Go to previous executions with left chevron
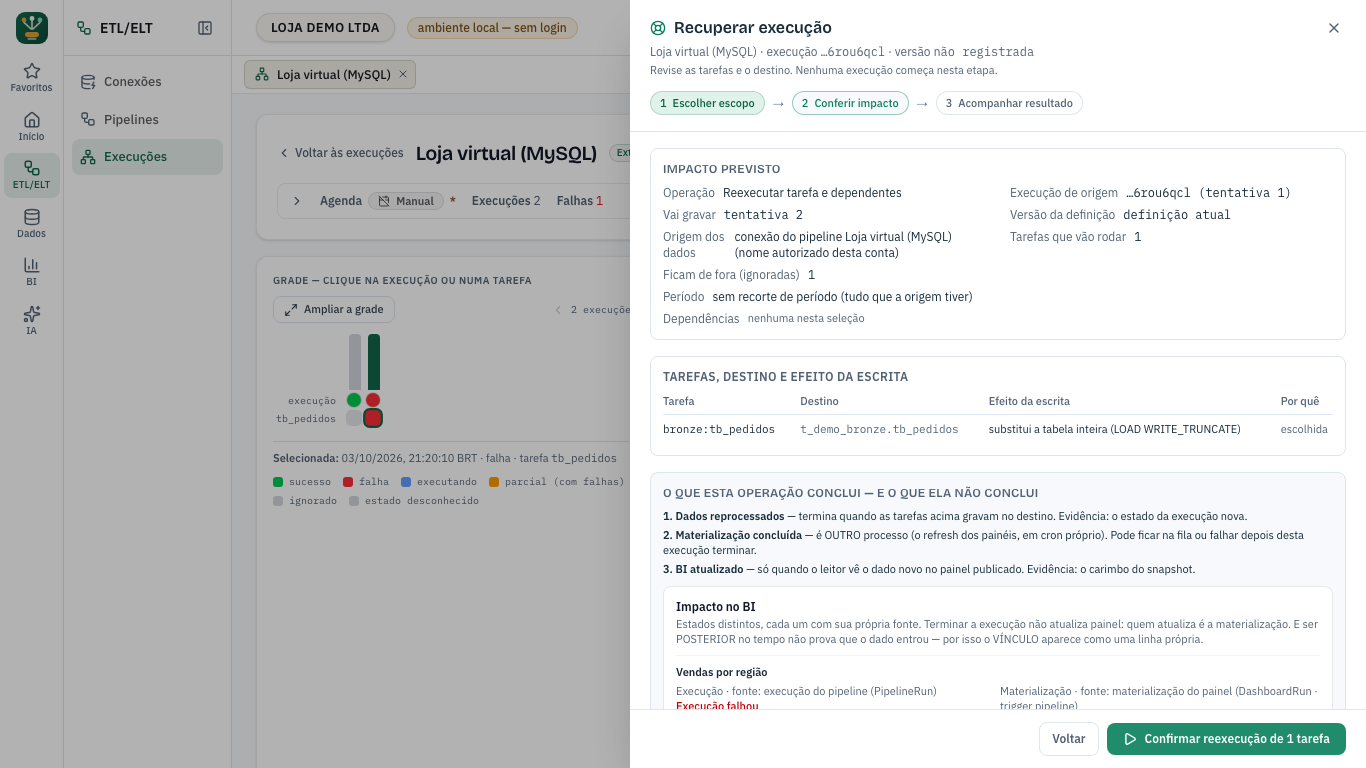The width and height of the screenshot is (1366, 768). pos(559,310)
